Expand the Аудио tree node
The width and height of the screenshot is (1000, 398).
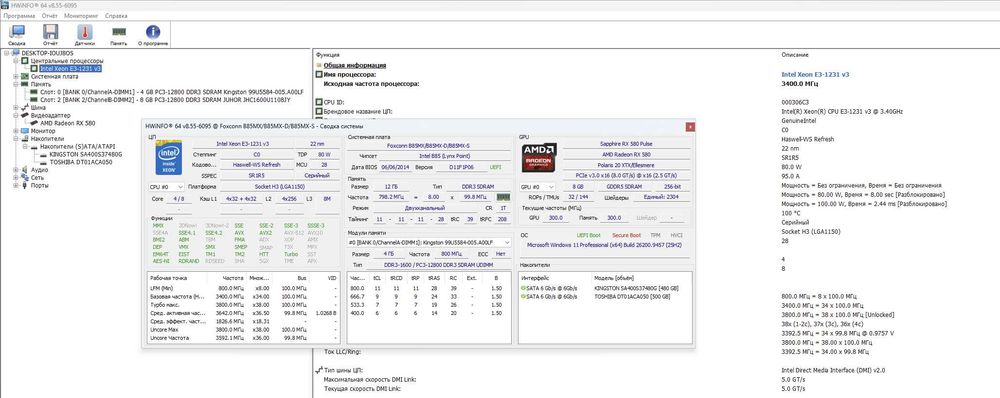[x=16, y=170]
